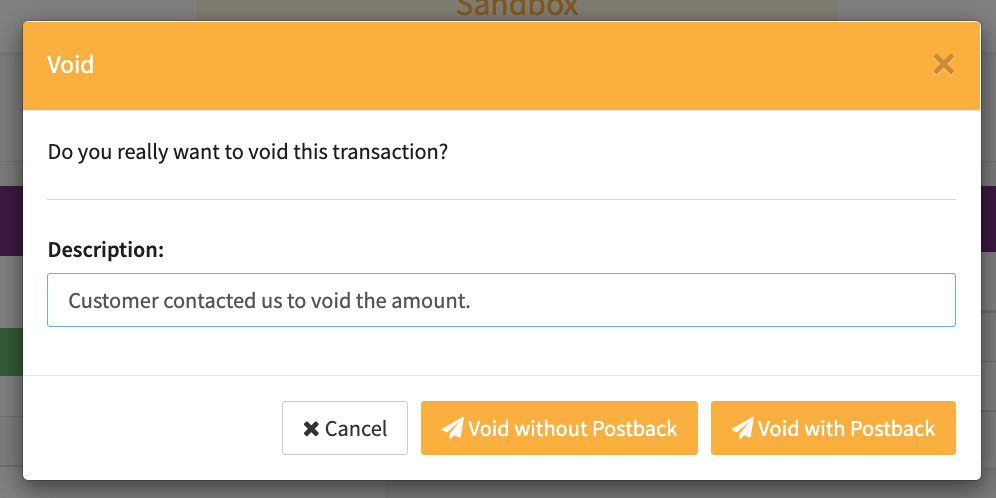The width and height of the screenshot is (996, 498).
Task: Click the X icon inside Cancel button
Action: (311, 429)
